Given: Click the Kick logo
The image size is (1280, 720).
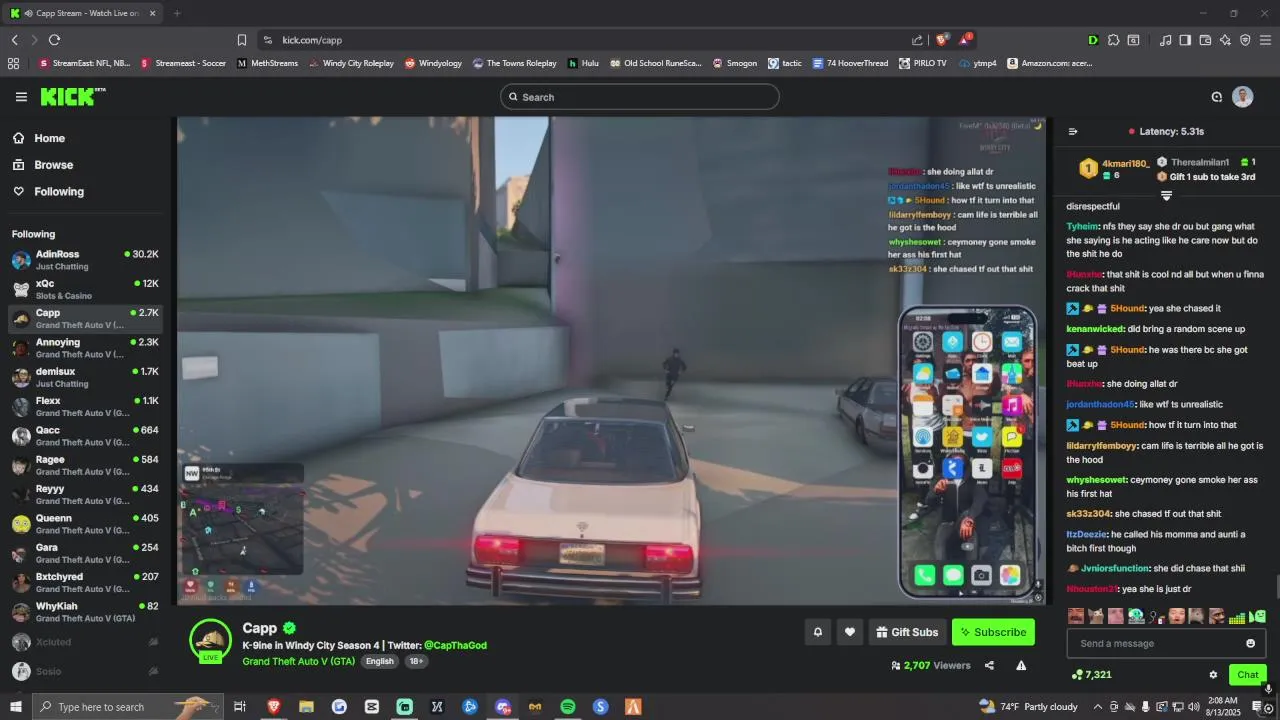Looking at the screenshot, I should pos(72,96).
